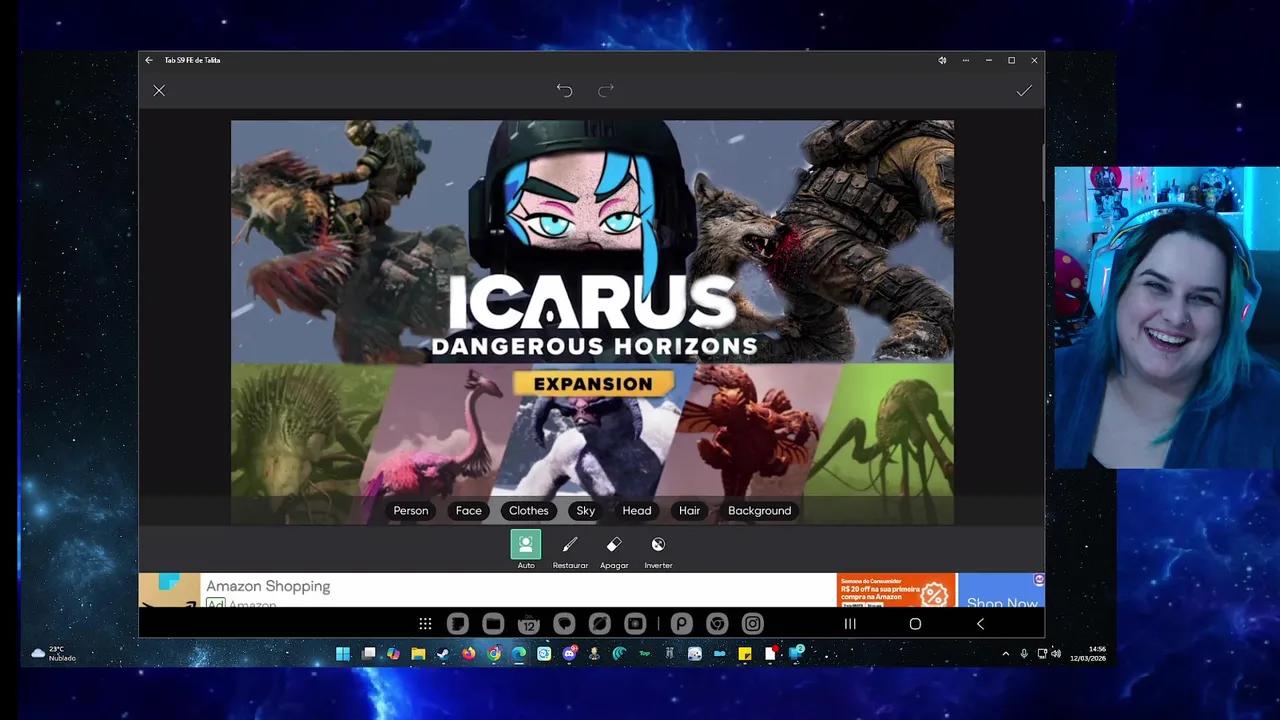
Task: Open the Calendar app showing 12
Action: click(x=529, y=624)
